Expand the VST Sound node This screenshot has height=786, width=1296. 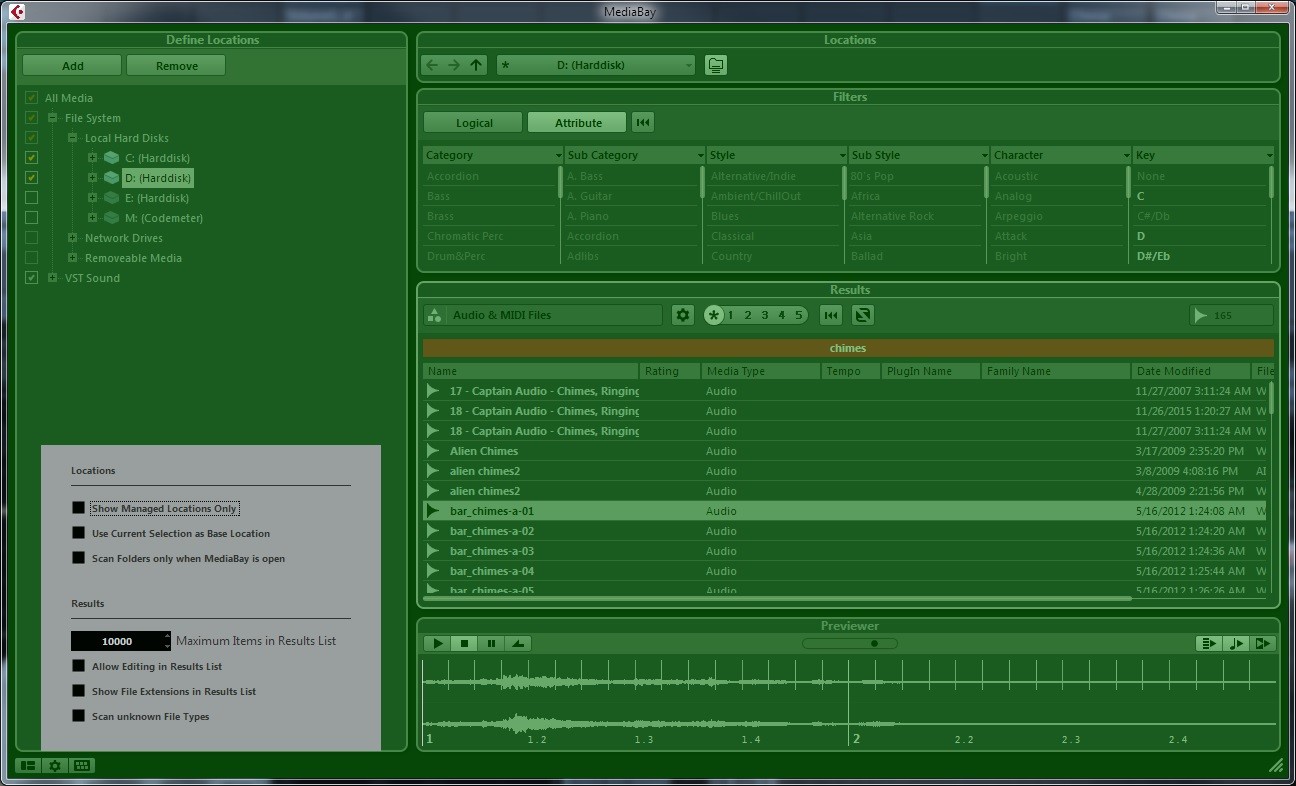pos(52,278)
